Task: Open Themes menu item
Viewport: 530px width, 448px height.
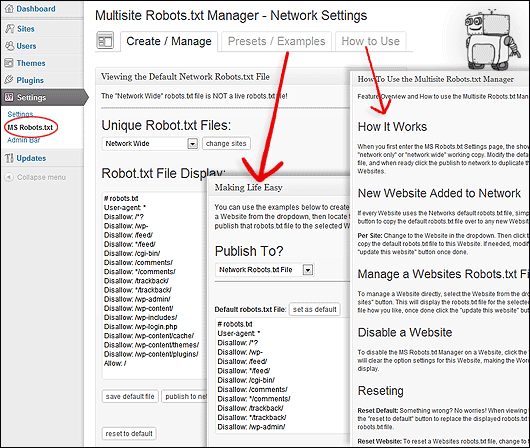Action: [31, 63]
